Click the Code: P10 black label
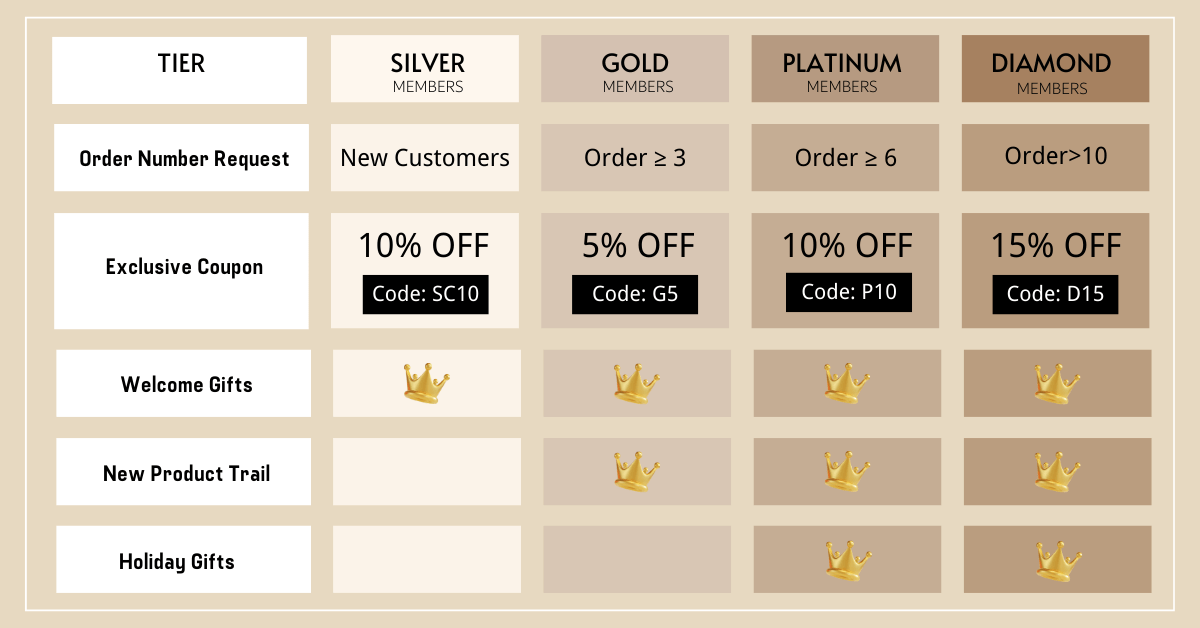The height and width of the screenshot is (628, 1200). pyautogui.click(x=849, y=292)
